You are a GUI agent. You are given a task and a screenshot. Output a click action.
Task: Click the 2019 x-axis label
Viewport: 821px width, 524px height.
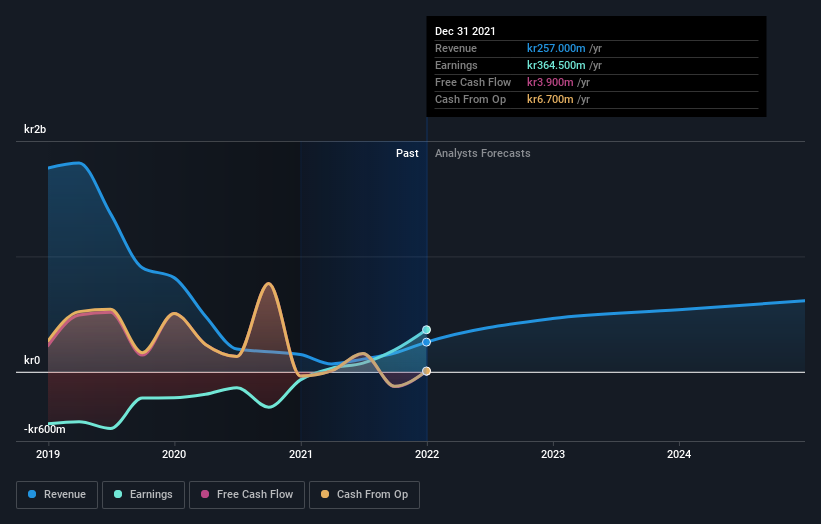tap(48, 454)
